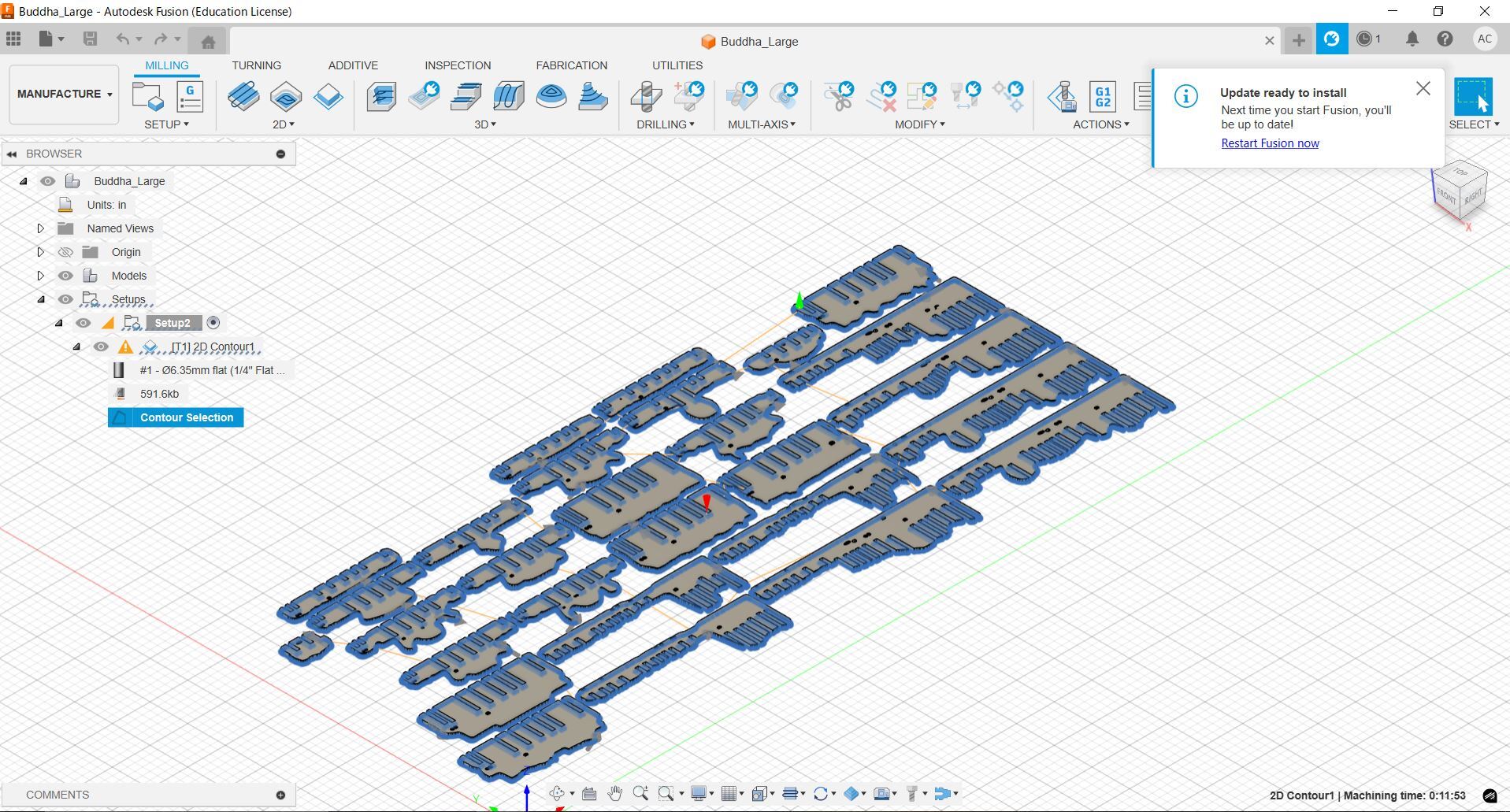Switch to the INSPECTION tab
The width and height of the screenshot is (1510, 812).
457,65
